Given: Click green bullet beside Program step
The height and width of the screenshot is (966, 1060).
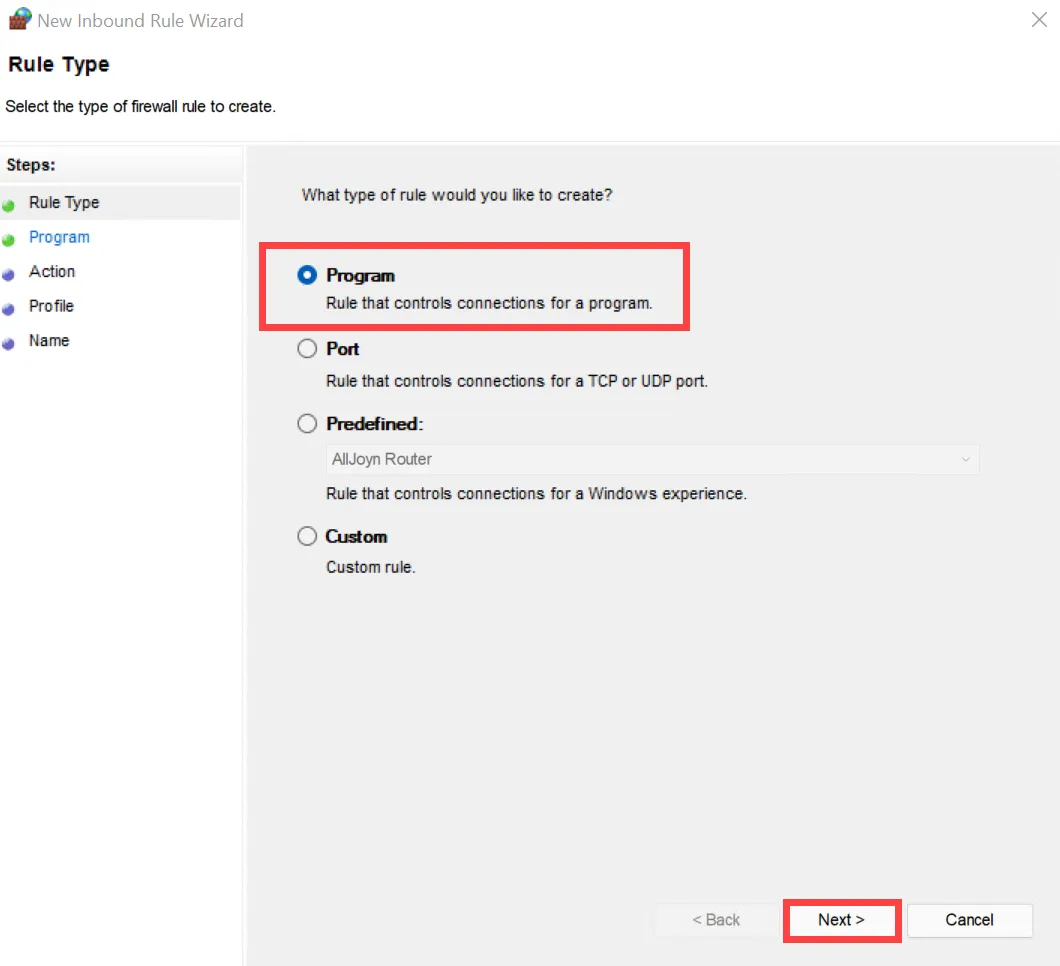Looking at the screenshot, I should click(8, 240).
